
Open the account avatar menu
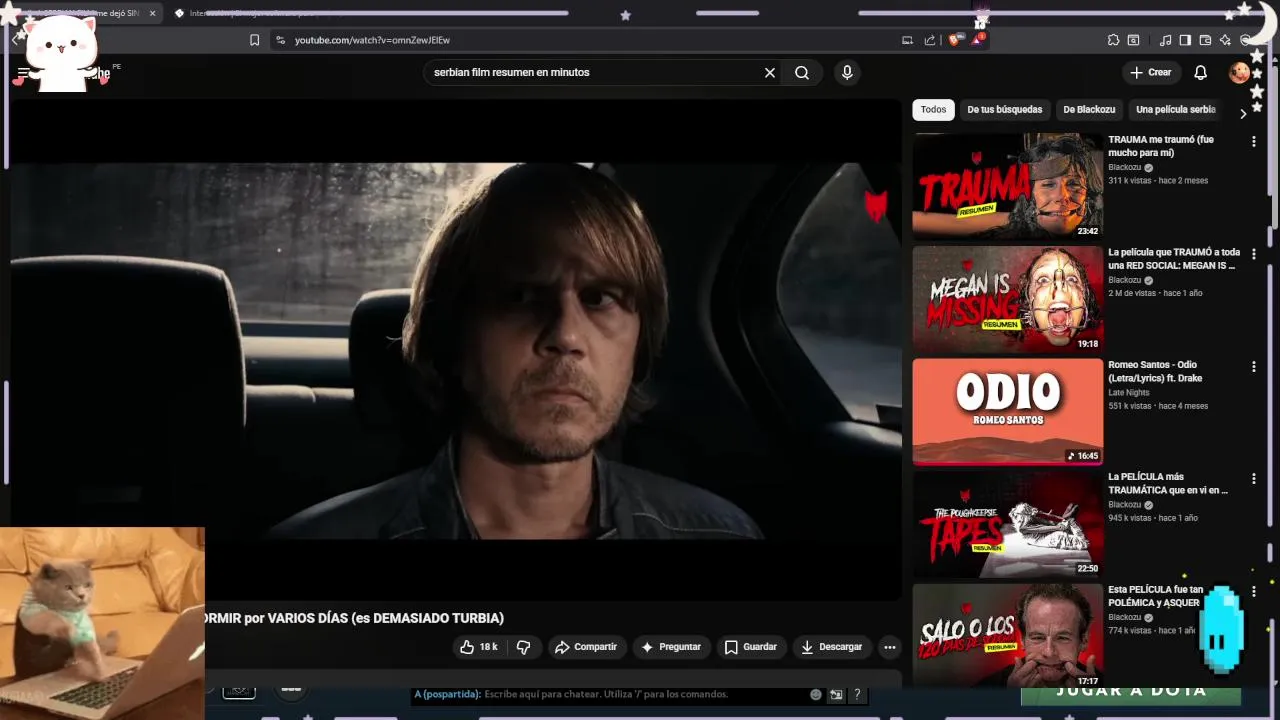1240,72
